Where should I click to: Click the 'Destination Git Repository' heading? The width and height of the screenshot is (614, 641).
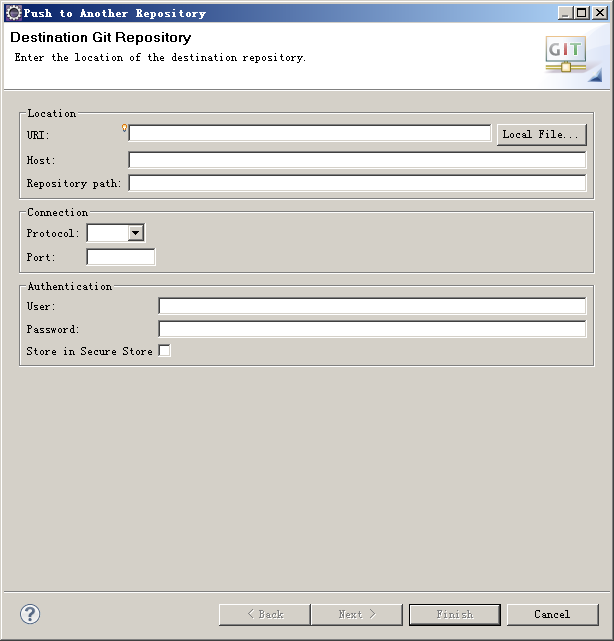point(101,38)
